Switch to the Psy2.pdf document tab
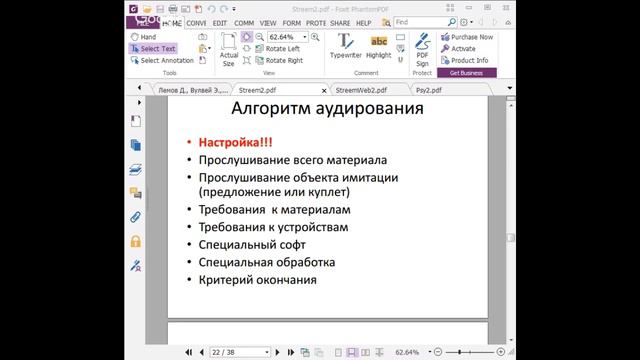Screen dimensions: 640x360 [x=429, y=90]
